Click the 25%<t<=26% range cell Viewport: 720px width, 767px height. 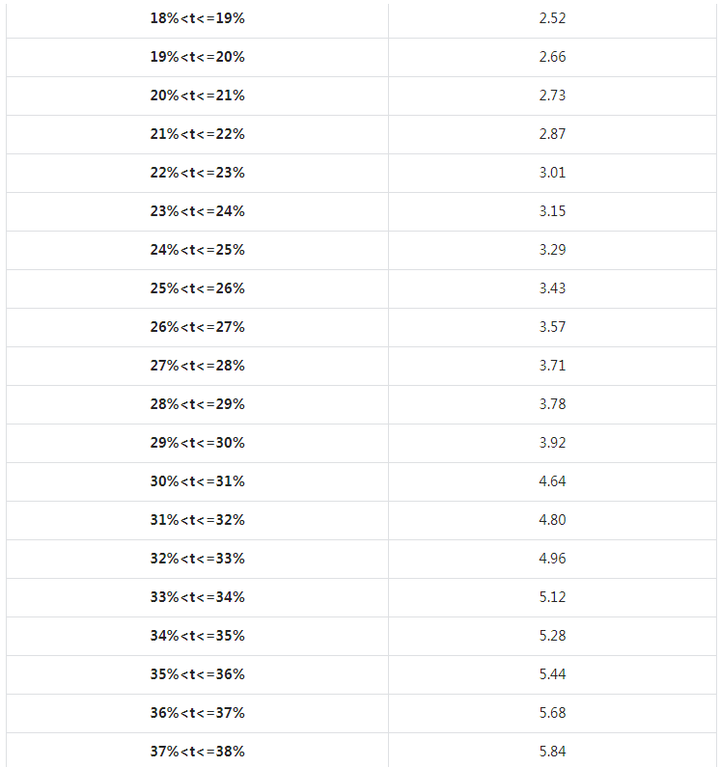(197, 288)
